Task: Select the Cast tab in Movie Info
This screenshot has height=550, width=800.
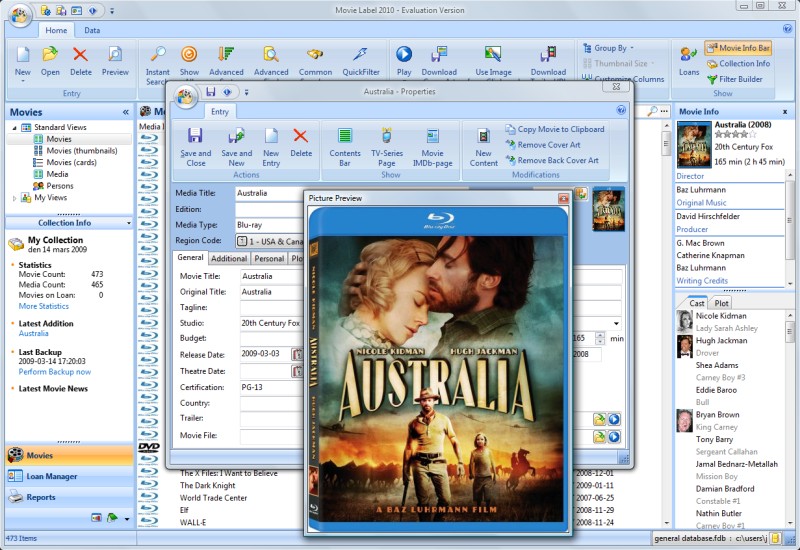Action: pos(697,303)
